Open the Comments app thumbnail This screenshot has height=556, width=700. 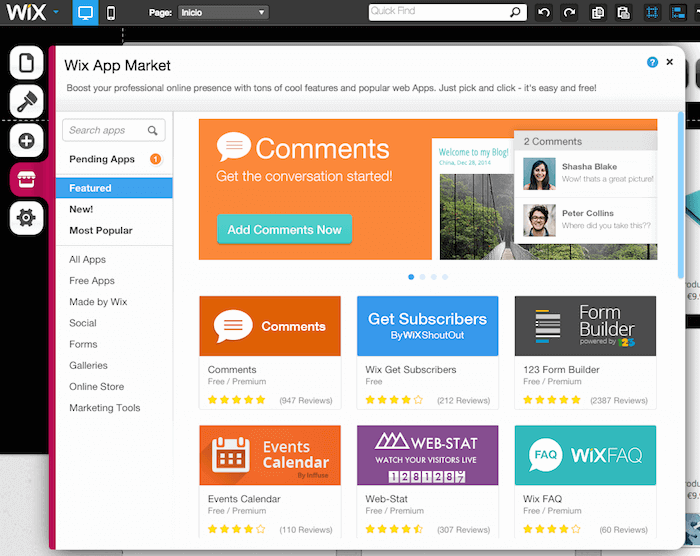point(270,326)
